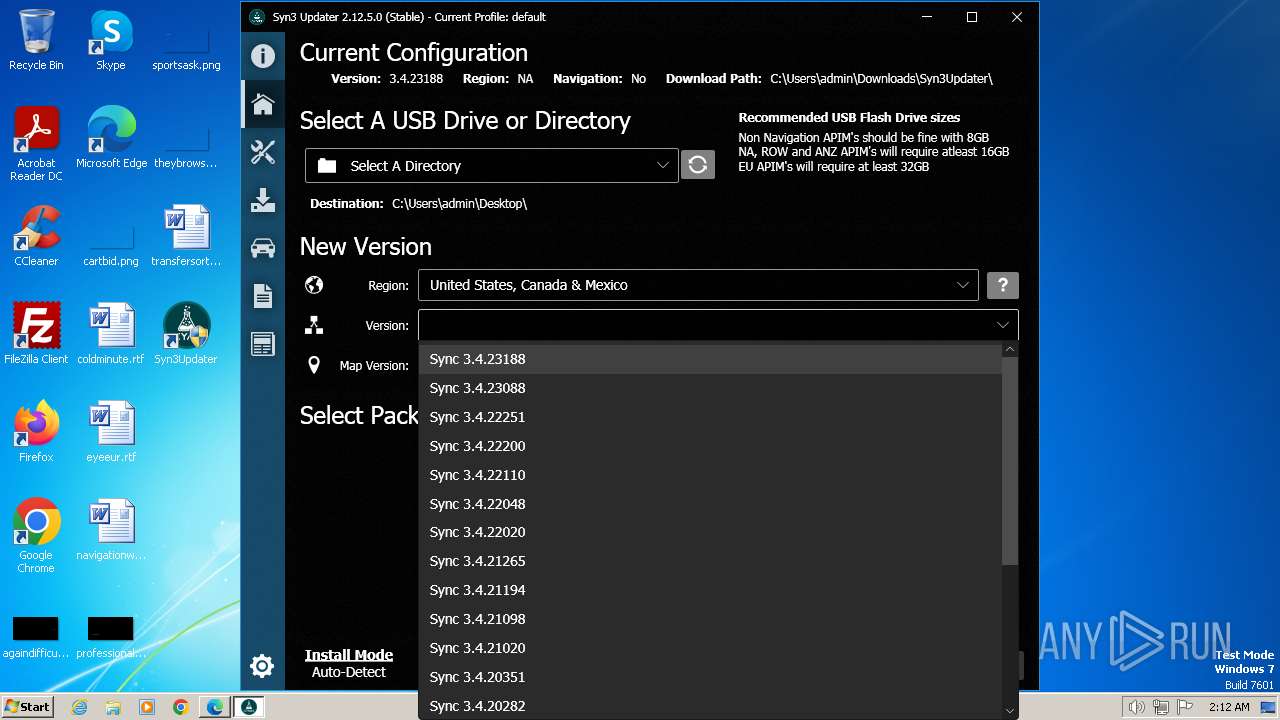Open Select A Directory drive dropdown
The width and height of the screenshot is (1280, 720).
click(x=492, y=165)
